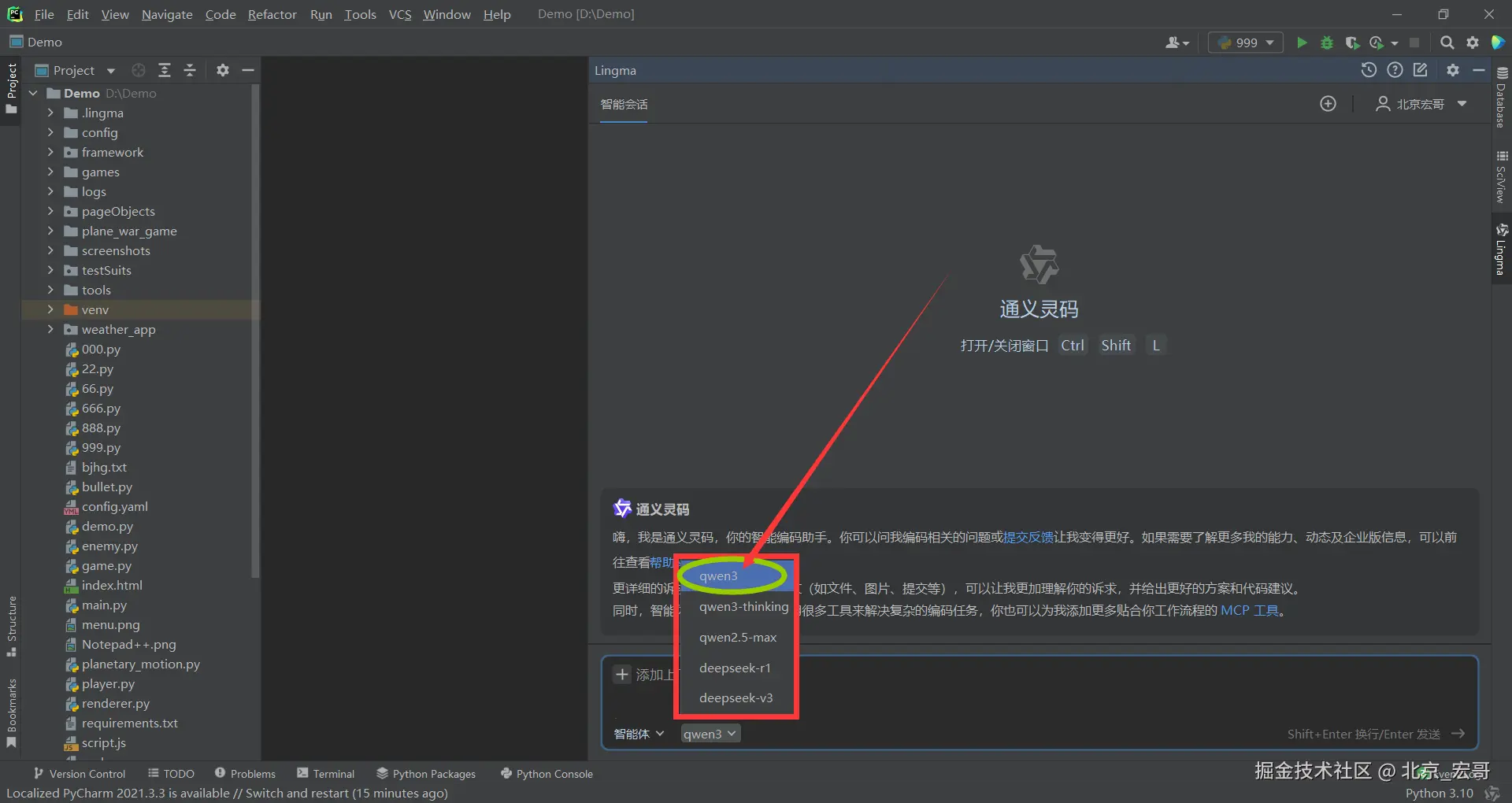Open the Navigate menu
The image size is (1512, 803).
[x=167, y=14]
